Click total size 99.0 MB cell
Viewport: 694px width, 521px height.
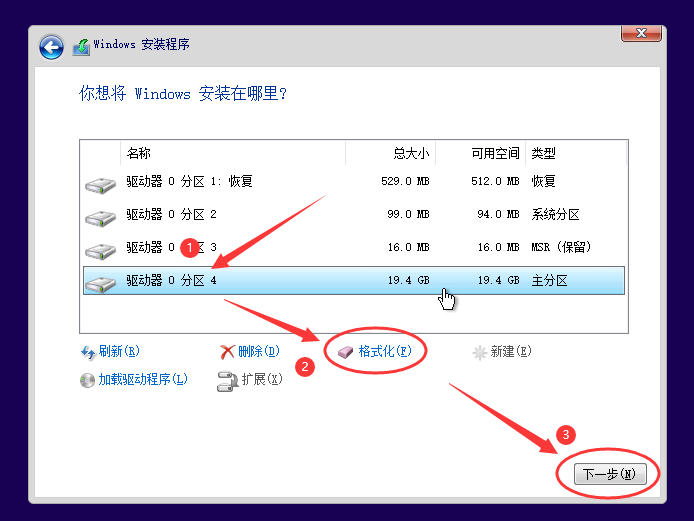(x=408, y=215)
